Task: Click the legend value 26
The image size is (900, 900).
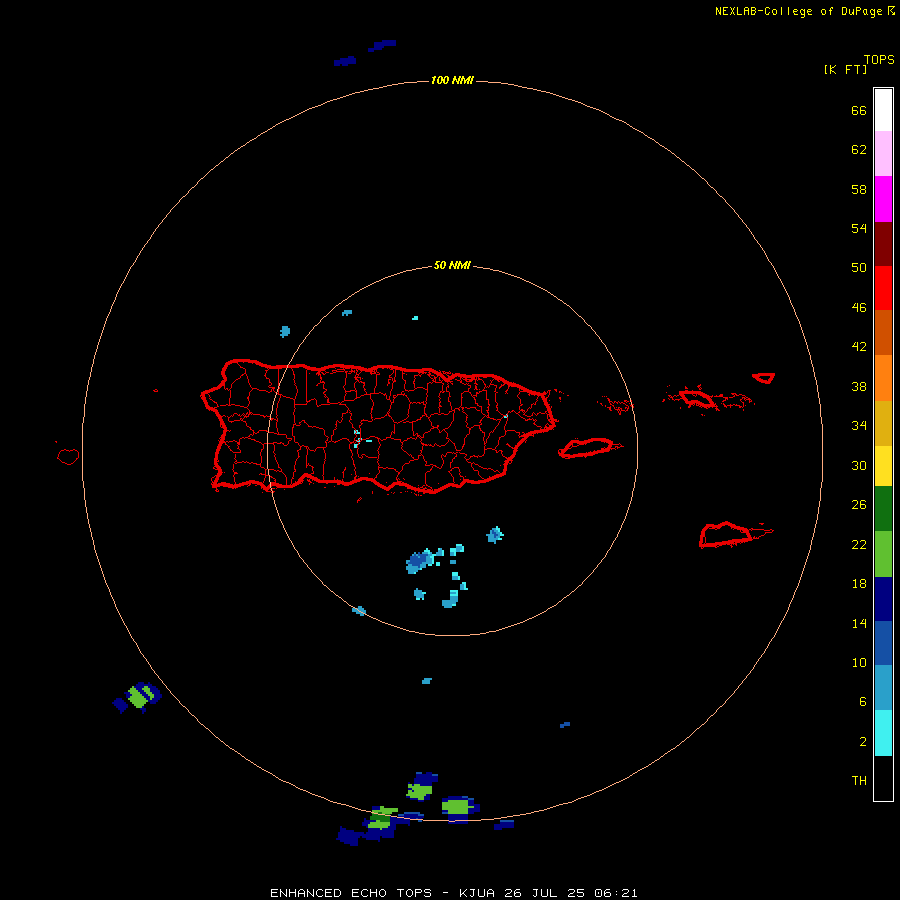Action: point(859,505)
